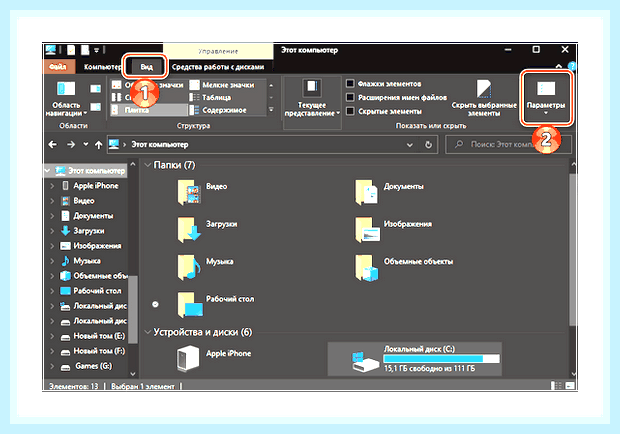Choose the Плитка layout

pyautogui.click(x=149, y=110)
